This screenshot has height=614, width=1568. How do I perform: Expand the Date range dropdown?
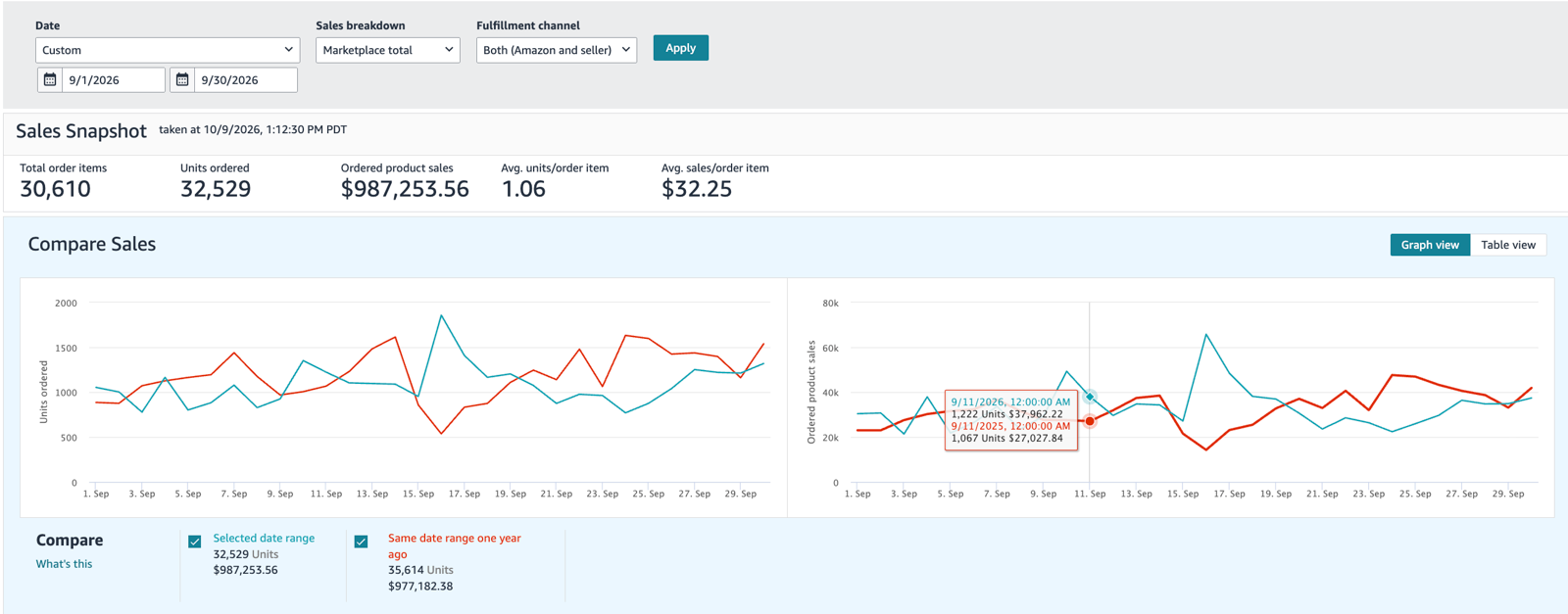[168, 50]
